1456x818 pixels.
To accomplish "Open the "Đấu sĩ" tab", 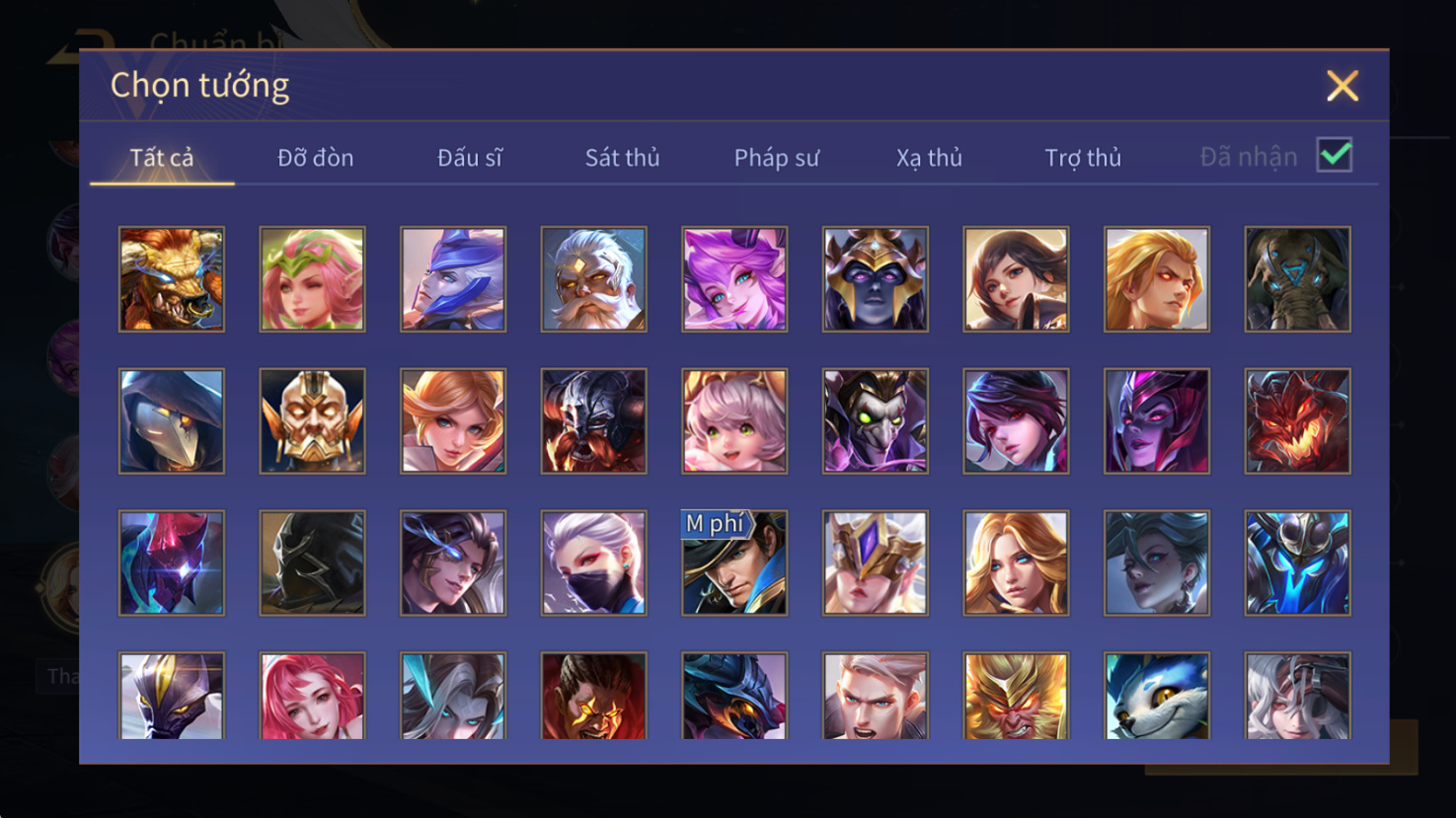I will click(470, 158).
